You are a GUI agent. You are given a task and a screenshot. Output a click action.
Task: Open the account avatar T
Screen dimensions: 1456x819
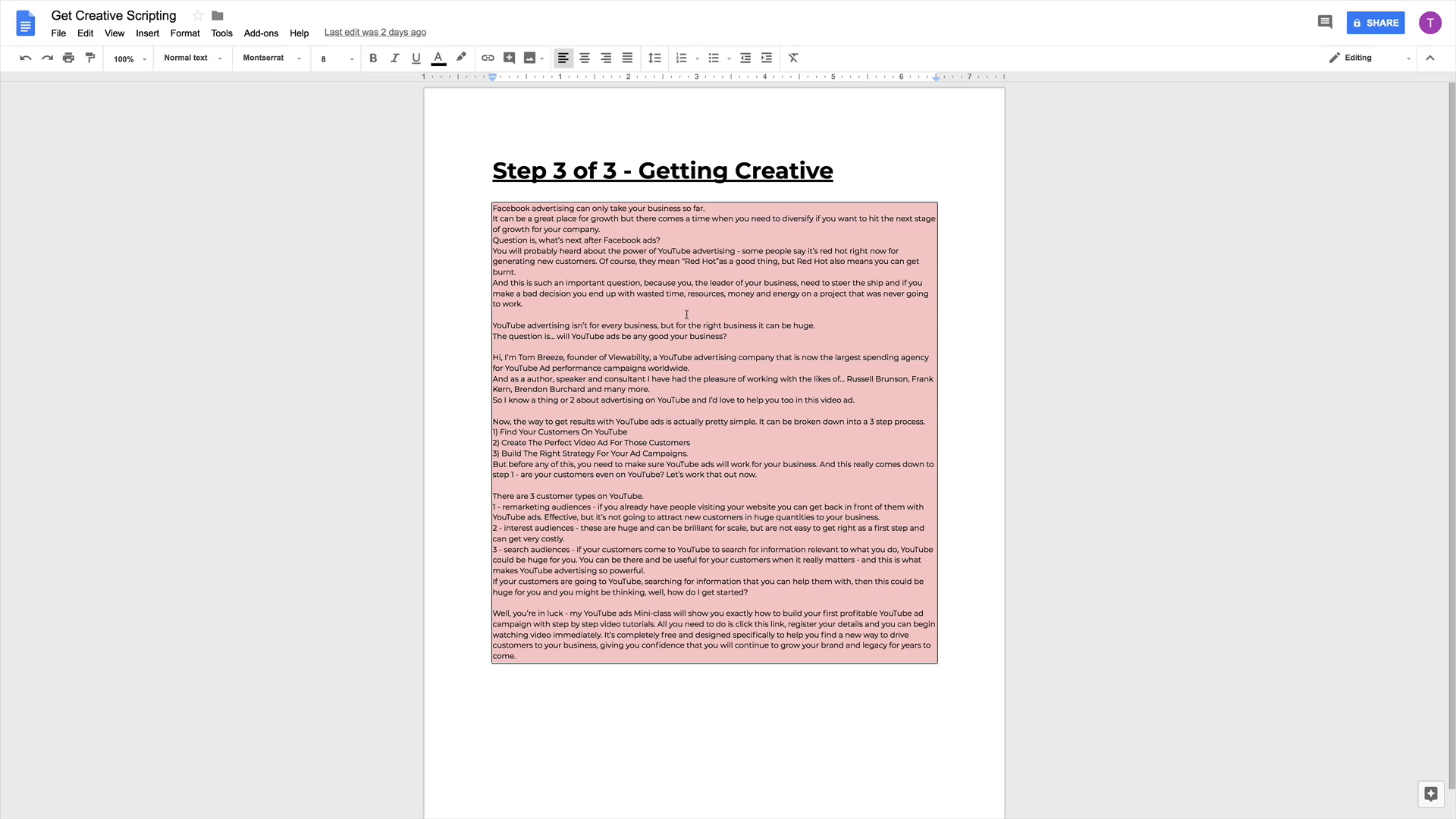pos(1430,23)
